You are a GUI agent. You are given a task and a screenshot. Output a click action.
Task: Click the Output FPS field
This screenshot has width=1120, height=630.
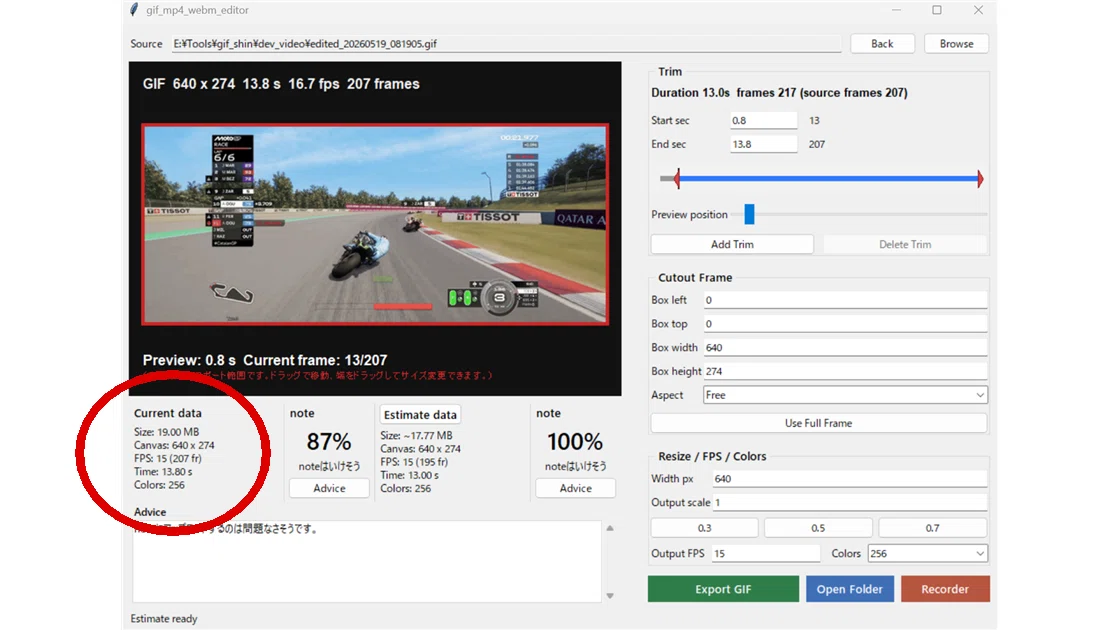pyautogui.click(x=766, y=554)
